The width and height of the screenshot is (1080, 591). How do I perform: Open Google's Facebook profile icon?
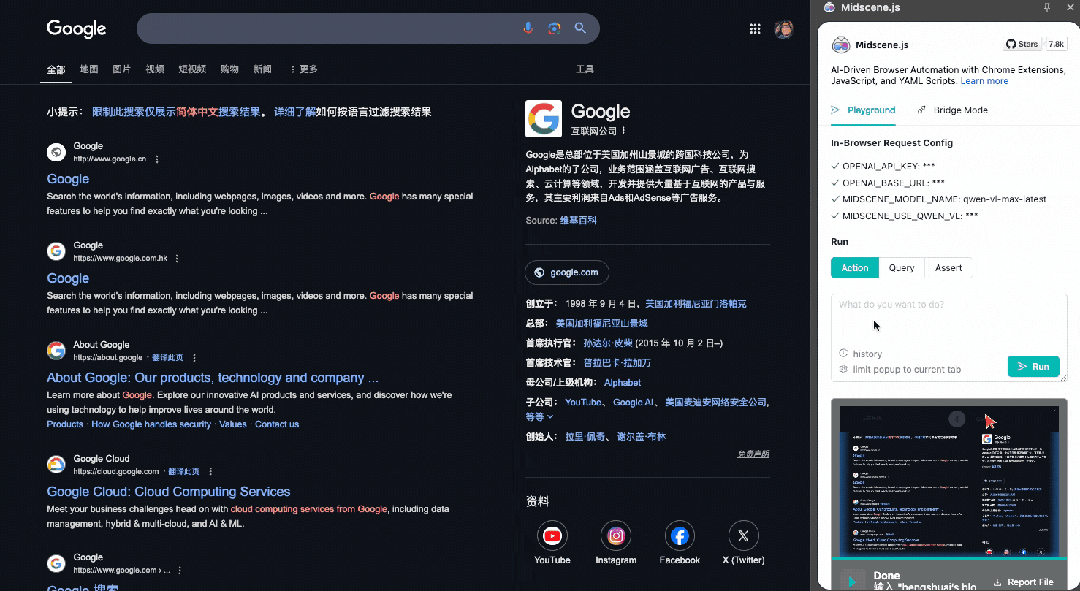(x=679, y=535)
